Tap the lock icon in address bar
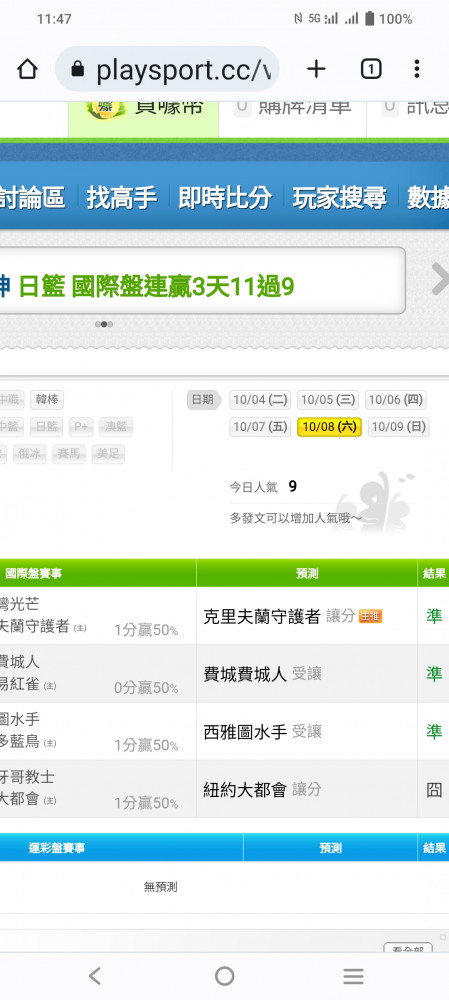Screen dimensions: 449x1000 click(x=78, y=69)
